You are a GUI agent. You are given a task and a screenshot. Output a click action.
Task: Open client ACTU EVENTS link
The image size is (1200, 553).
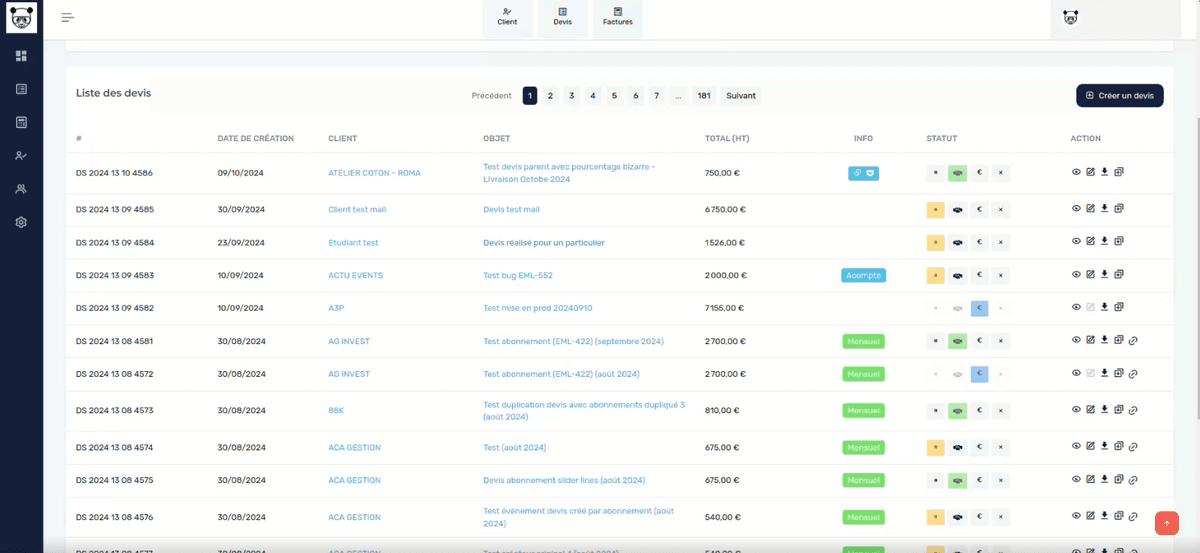[x=356, y=275]
